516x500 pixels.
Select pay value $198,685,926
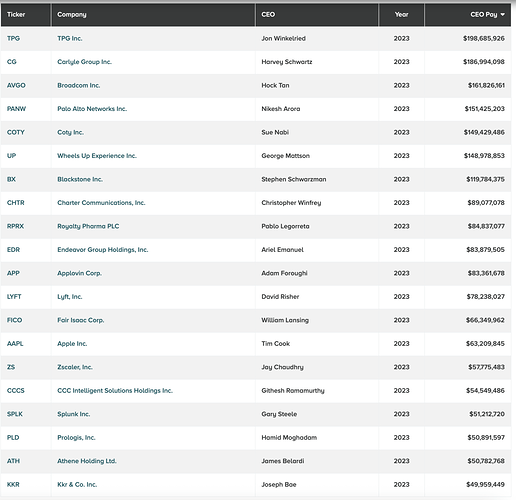[484, 38]
